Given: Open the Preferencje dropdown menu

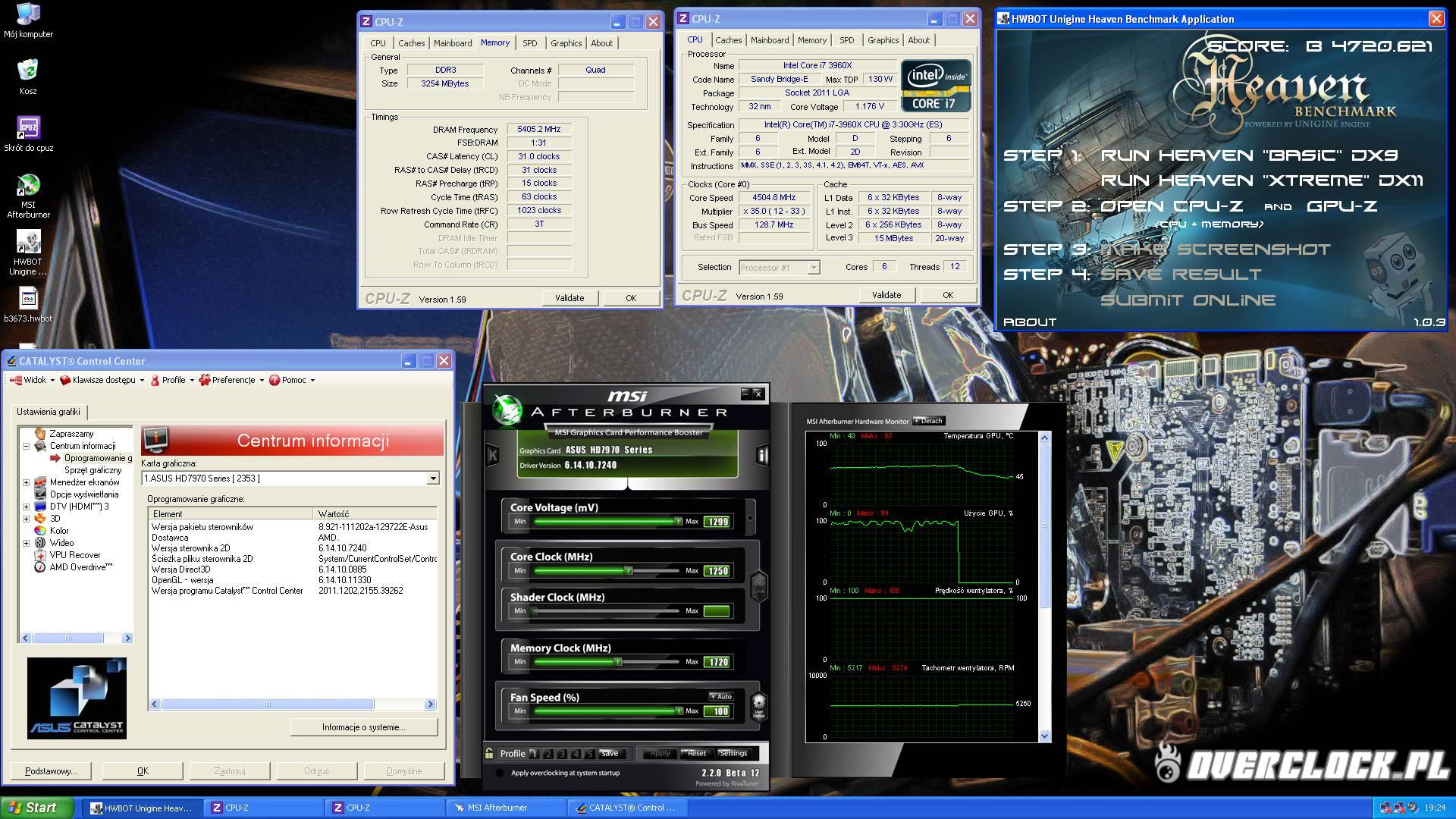Looking at the screenshot, I should tap(231, 380).
